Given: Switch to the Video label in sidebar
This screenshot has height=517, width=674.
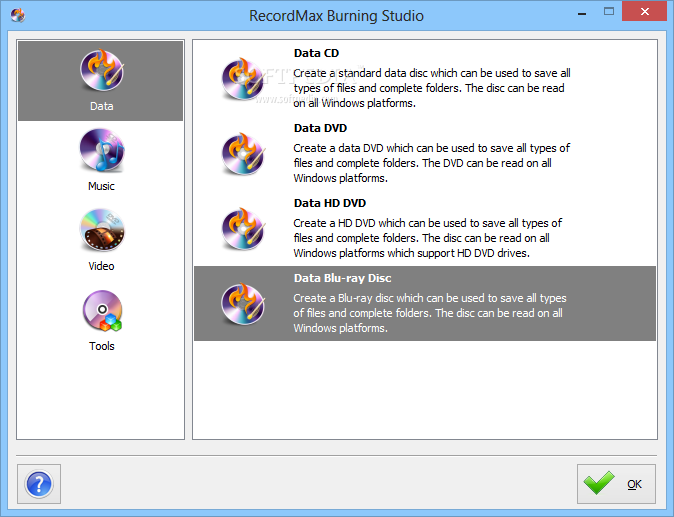Looking at the screenshot, I should [101, 266].
